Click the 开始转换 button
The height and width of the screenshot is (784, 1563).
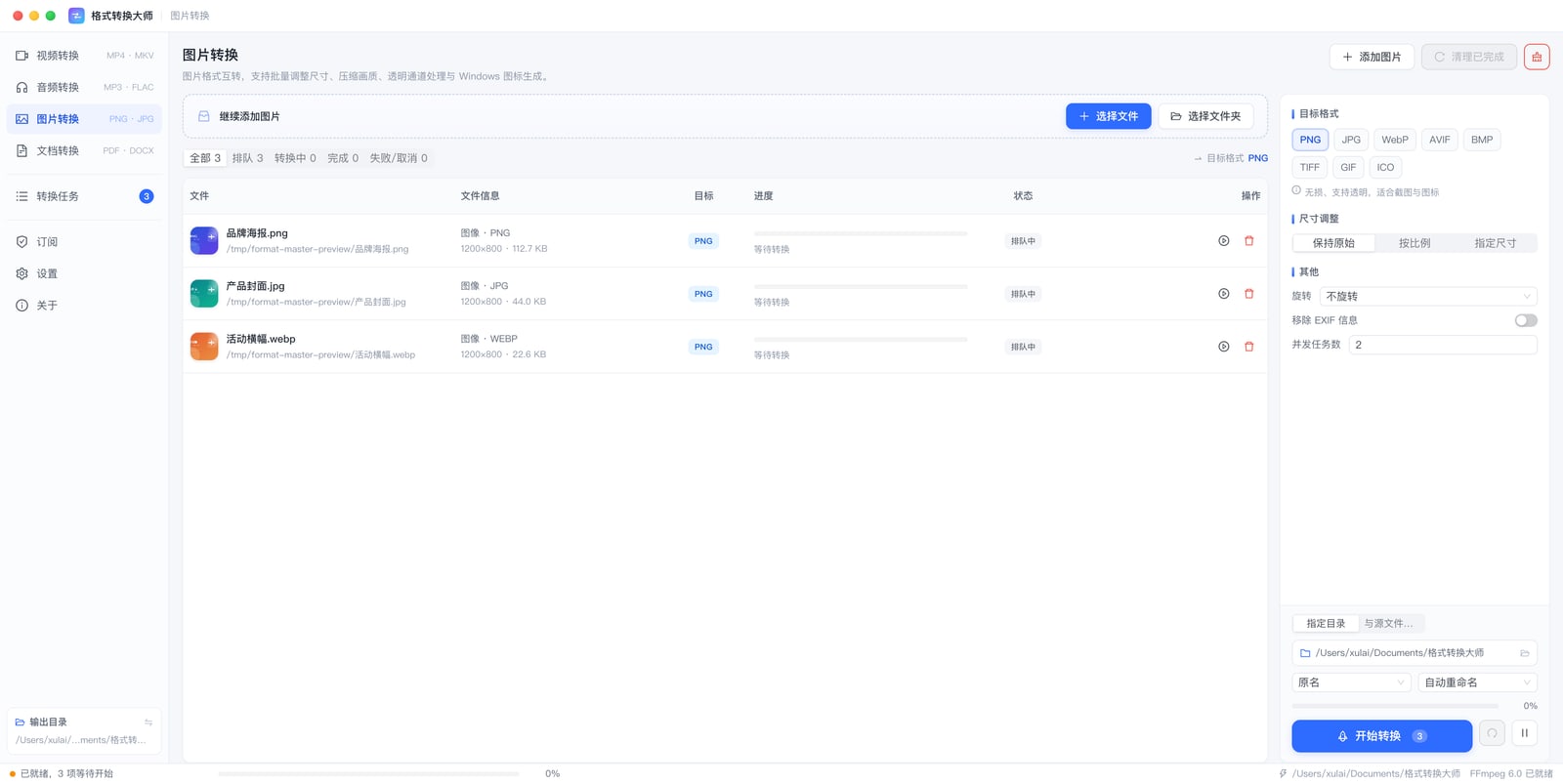pyautogui.click(x=1381, y=736)
